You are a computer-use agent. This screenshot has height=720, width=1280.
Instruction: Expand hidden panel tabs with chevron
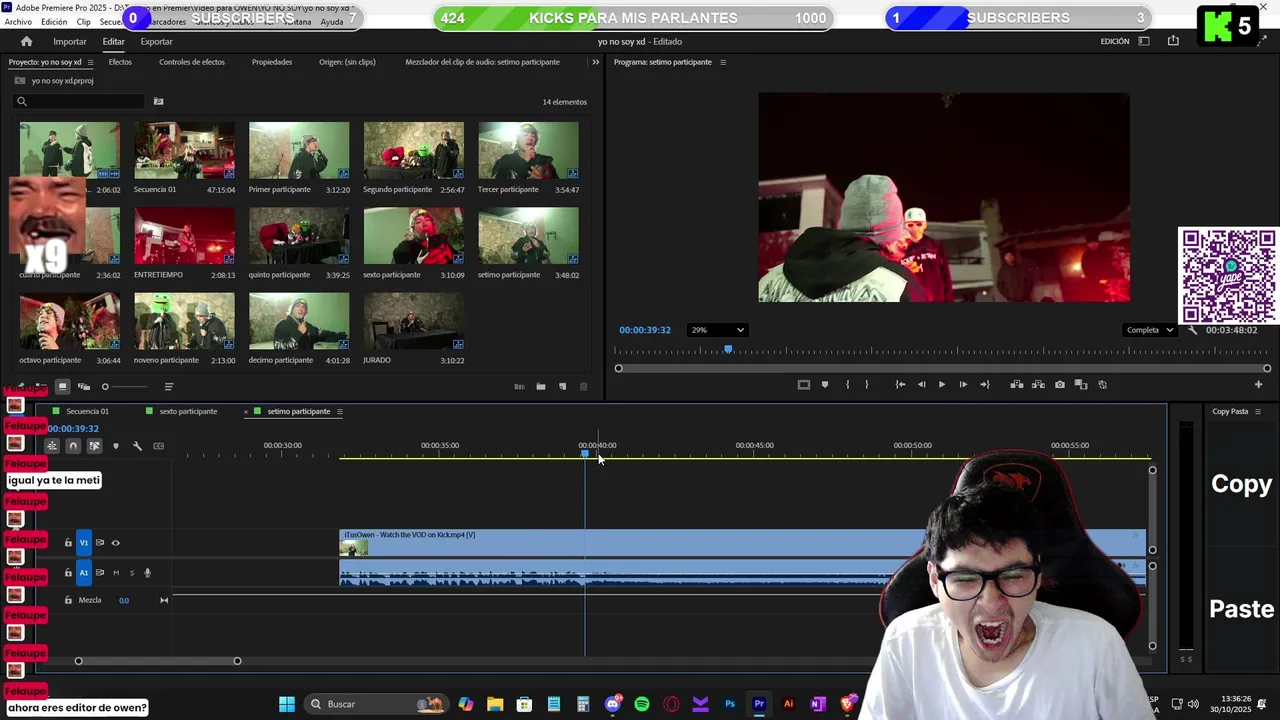pos(595,62)
